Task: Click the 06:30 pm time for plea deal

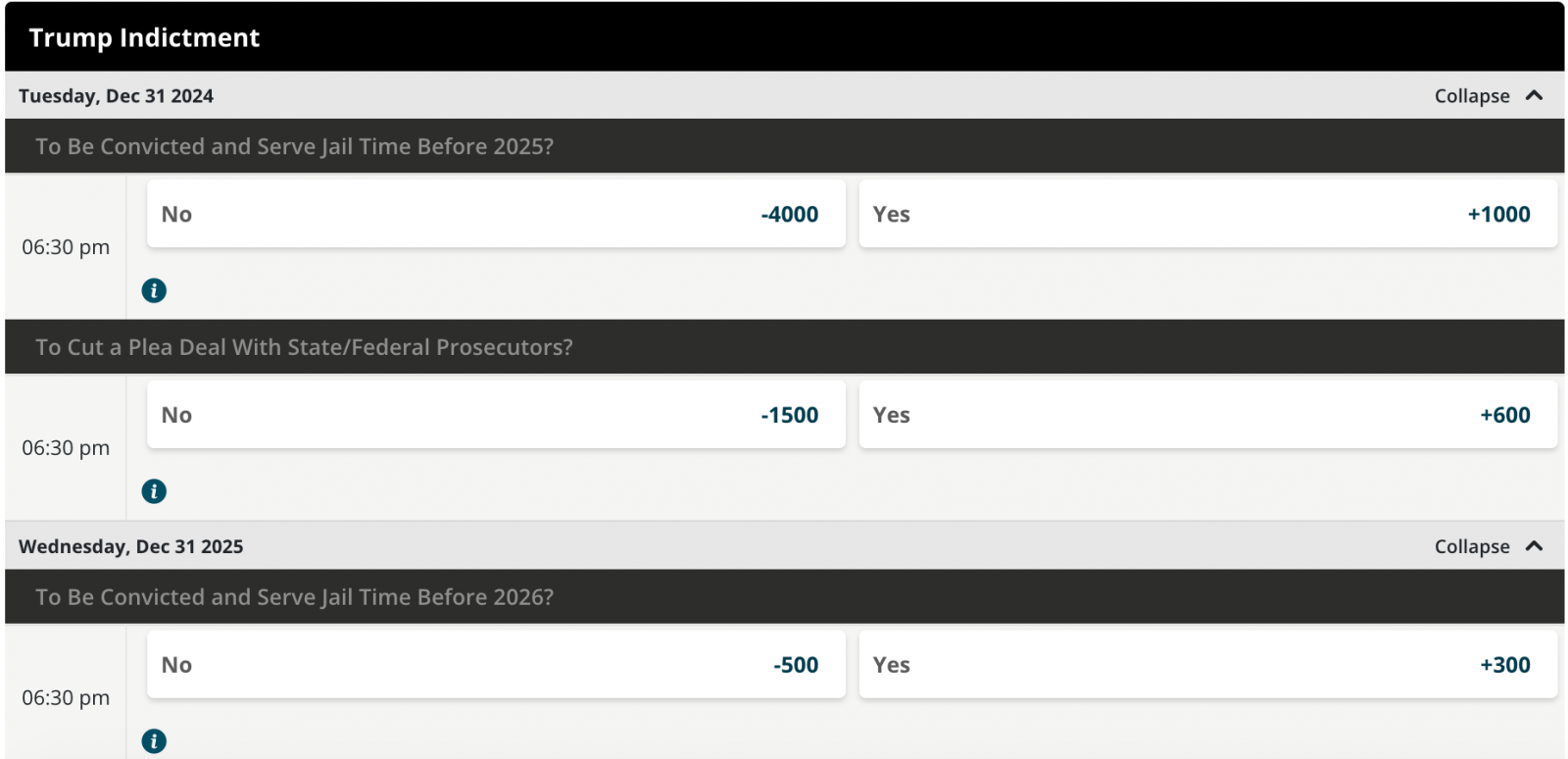Action: tap(66, 448)
